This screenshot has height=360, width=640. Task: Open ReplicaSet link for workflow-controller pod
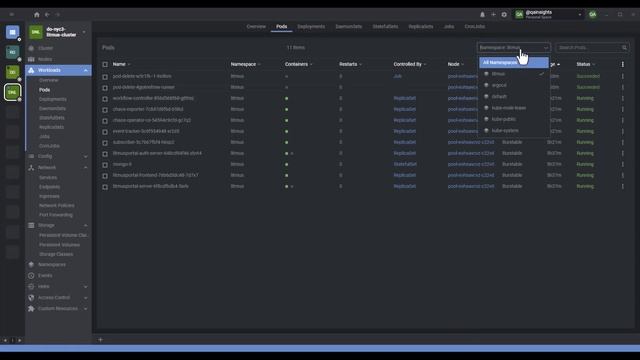(404, 98)
